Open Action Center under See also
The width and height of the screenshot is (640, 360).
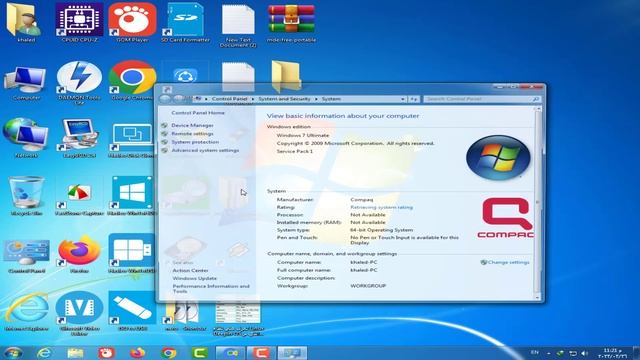[x=190, y=270]
